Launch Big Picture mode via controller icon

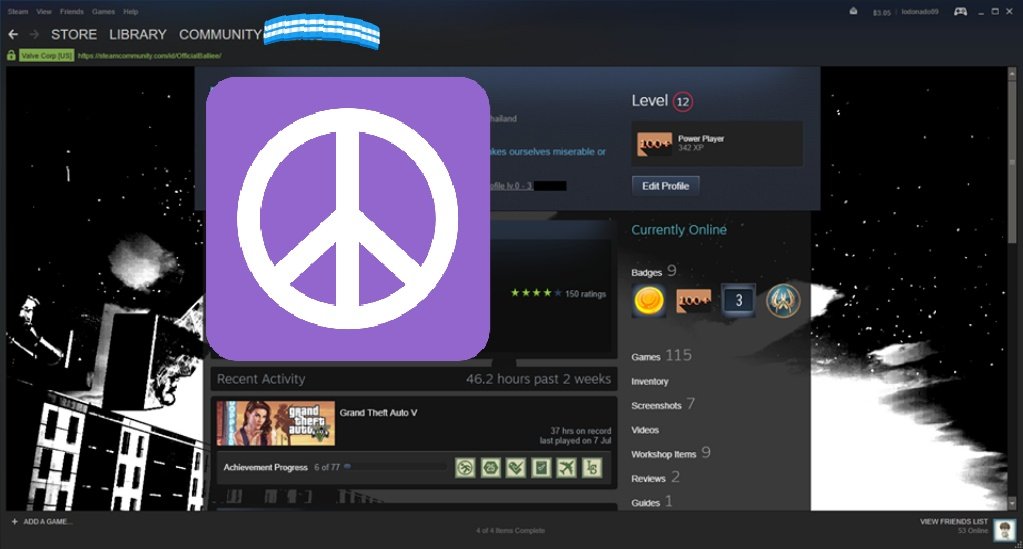pyautogui.click(x=960, y=11)
